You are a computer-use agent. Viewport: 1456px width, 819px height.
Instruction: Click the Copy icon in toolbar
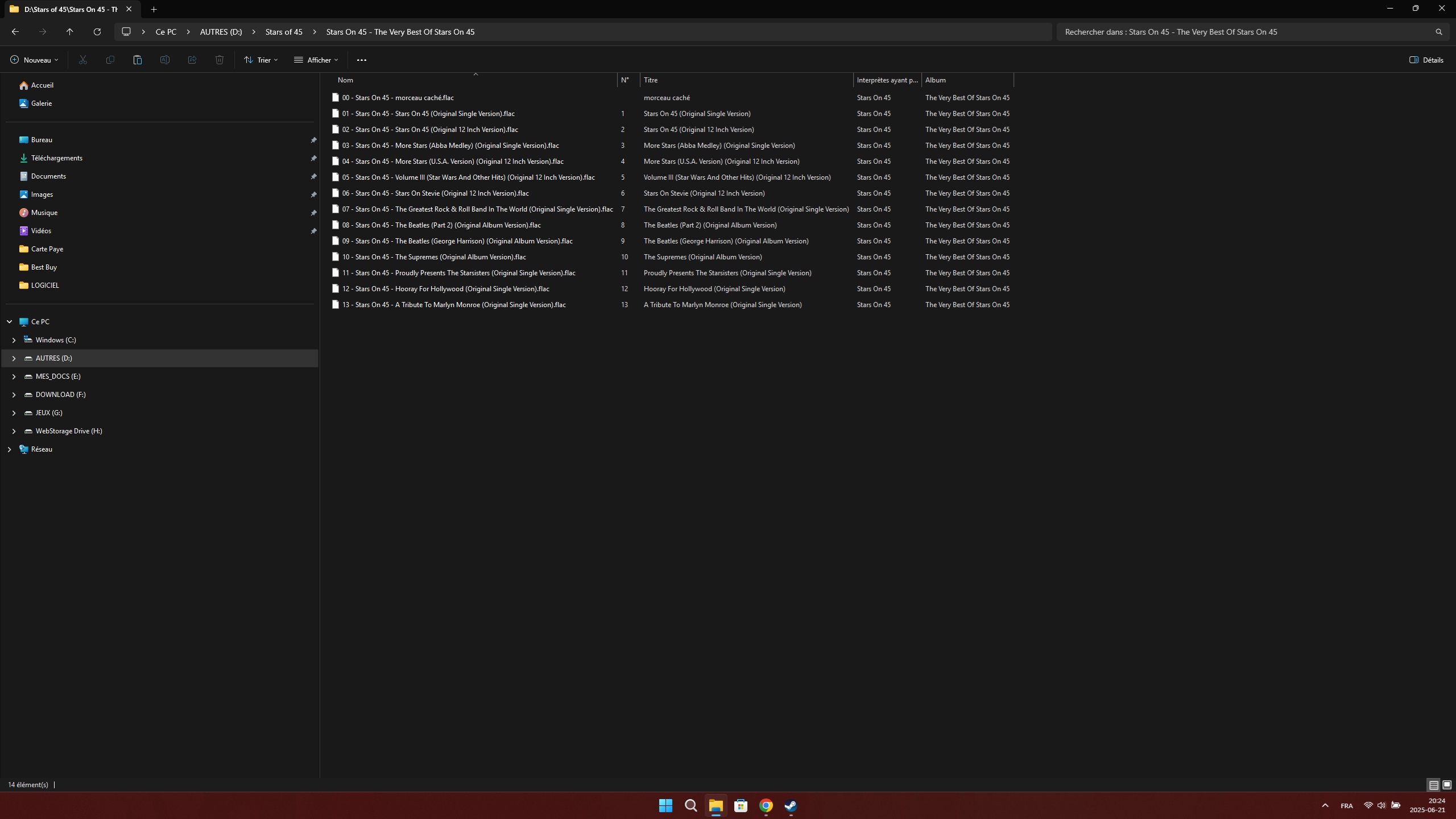110,60
